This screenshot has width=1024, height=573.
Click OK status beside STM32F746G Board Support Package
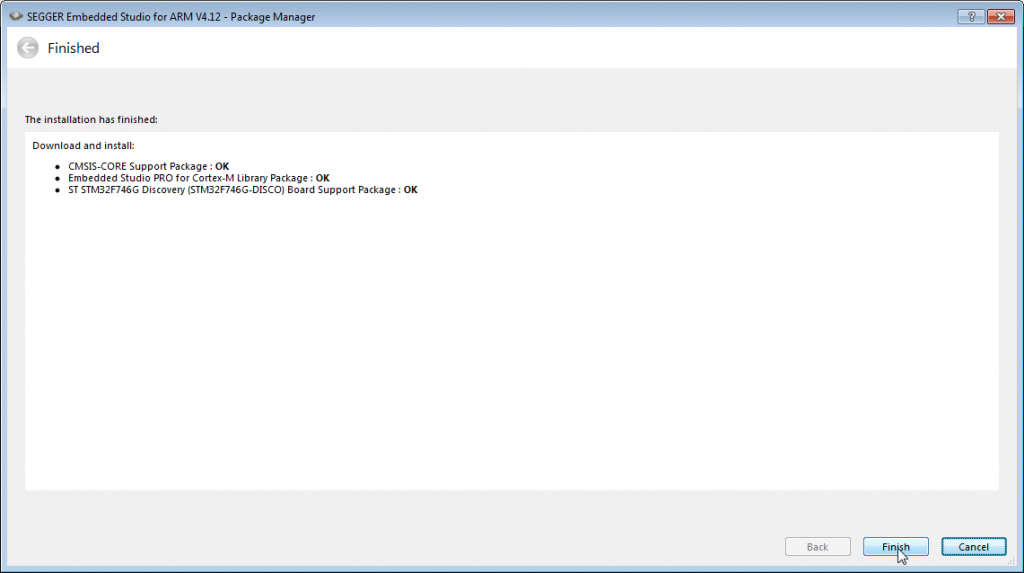coord(410,190)
